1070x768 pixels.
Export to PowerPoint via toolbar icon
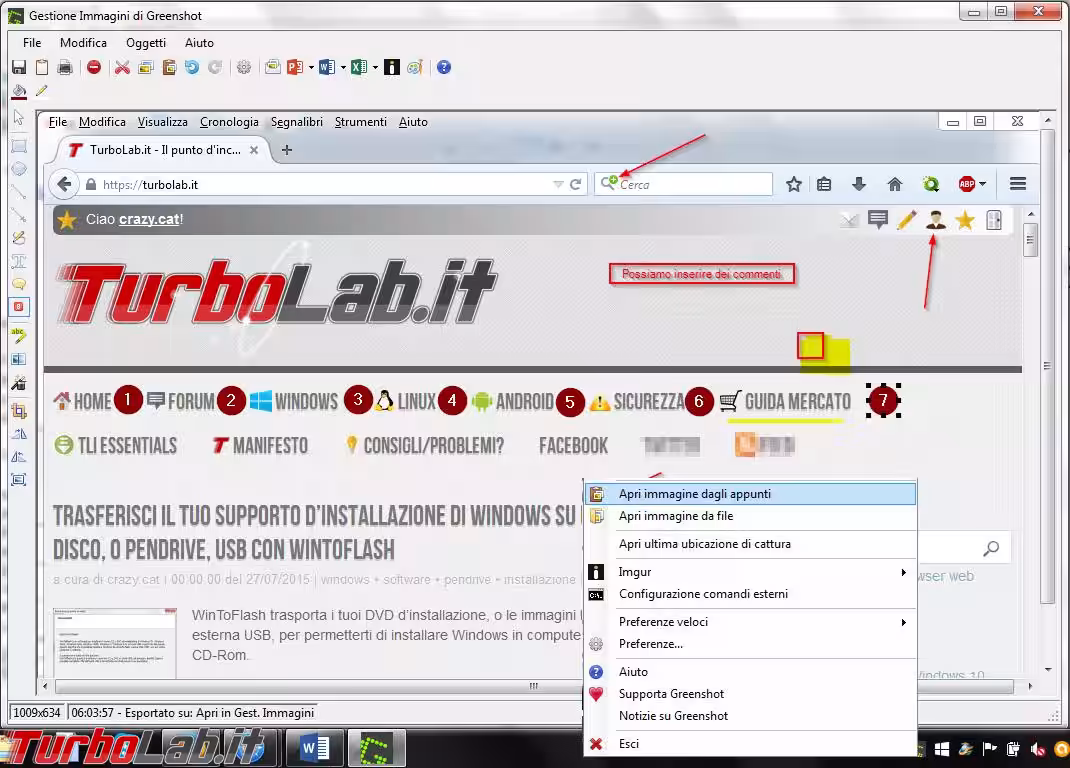(295, 67)
